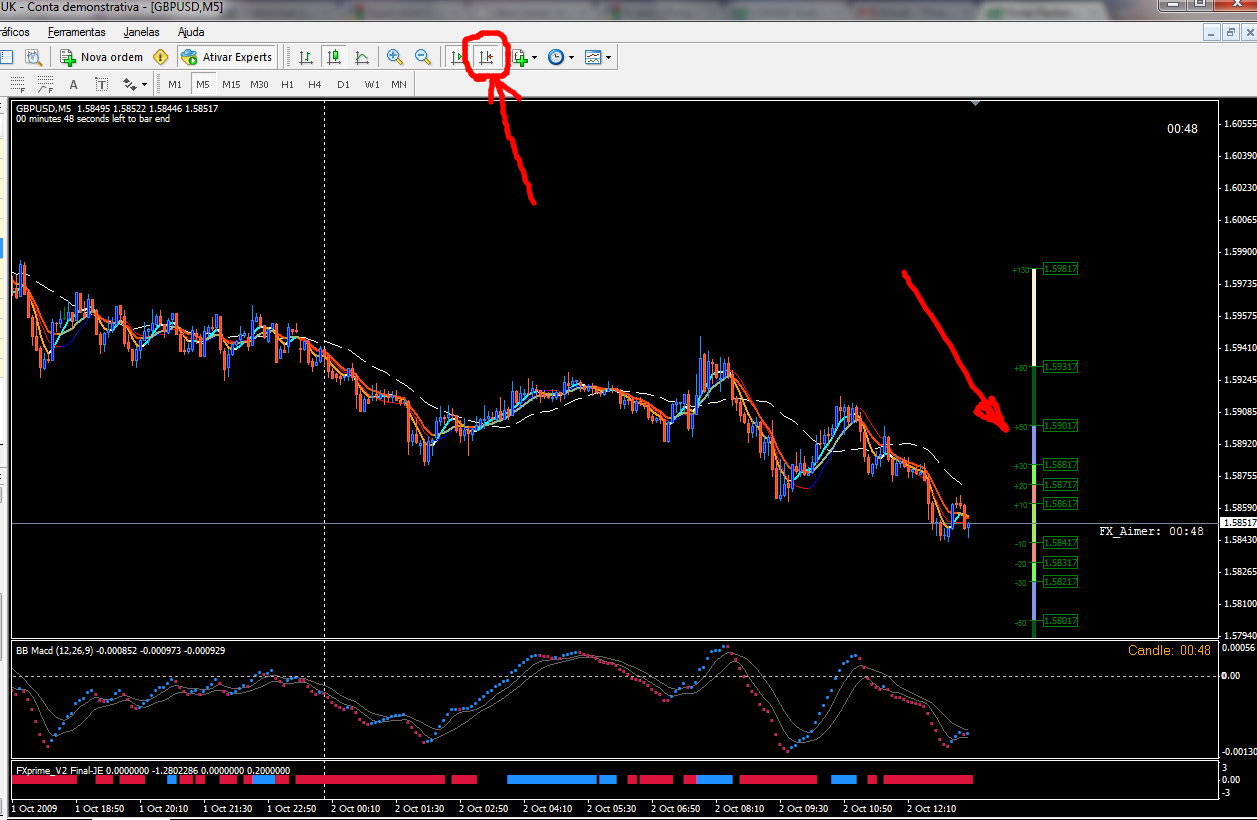Zoom out of the chart
The height and width of the screenshot is (820, 1257).
423,57
